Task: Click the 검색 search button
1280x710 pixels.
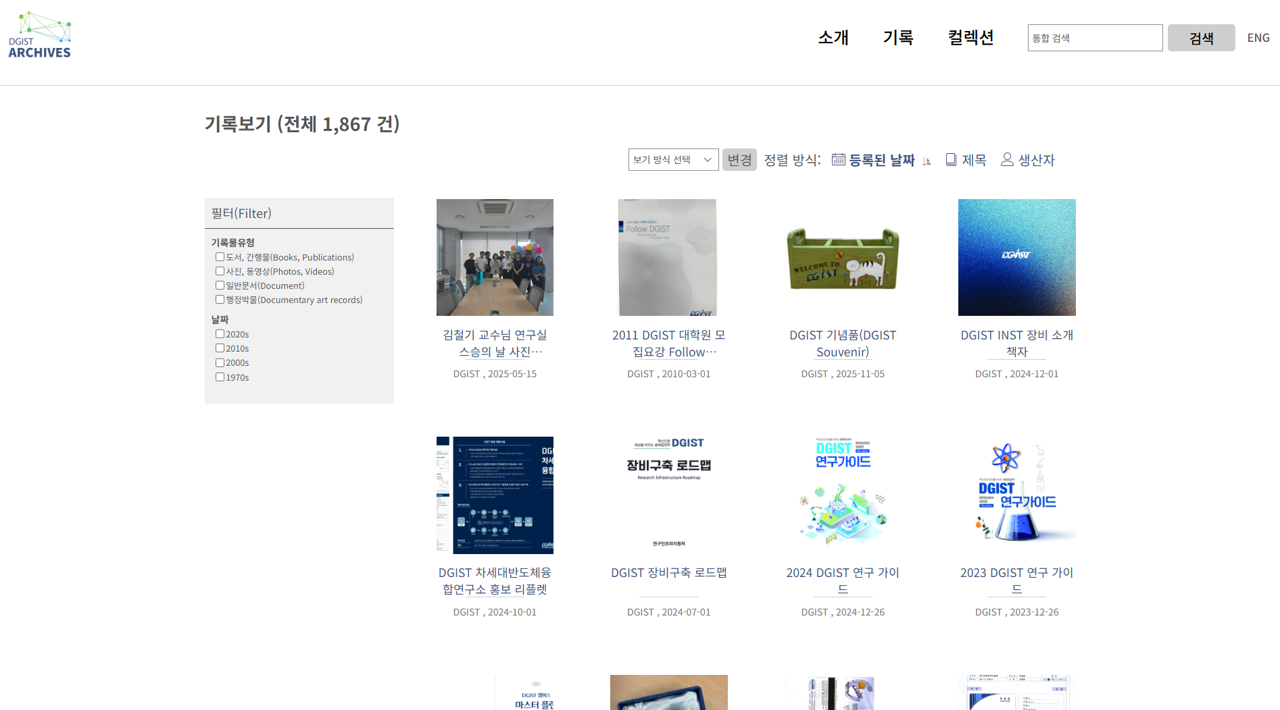Action: pos(1201,37)
